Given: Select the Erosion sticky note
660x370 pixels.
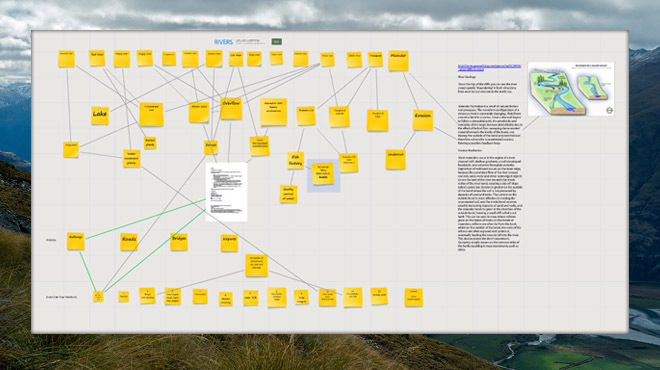Looking at the screenshot, I should coord(423,120).
